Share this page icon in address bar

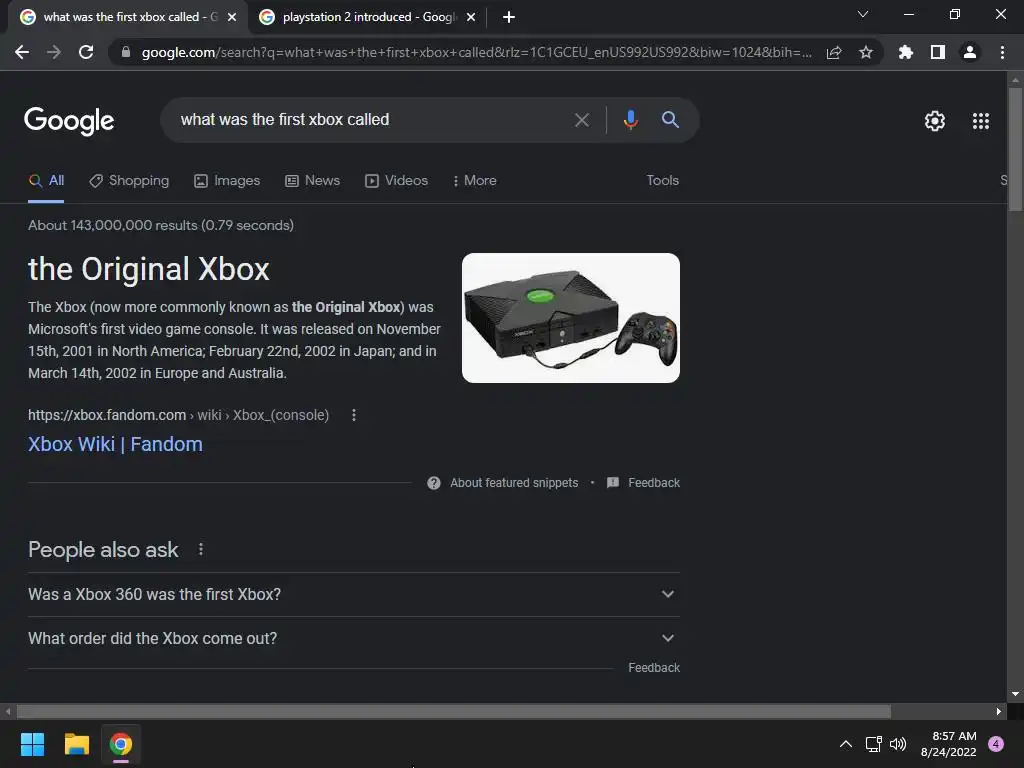pos(834,52)
